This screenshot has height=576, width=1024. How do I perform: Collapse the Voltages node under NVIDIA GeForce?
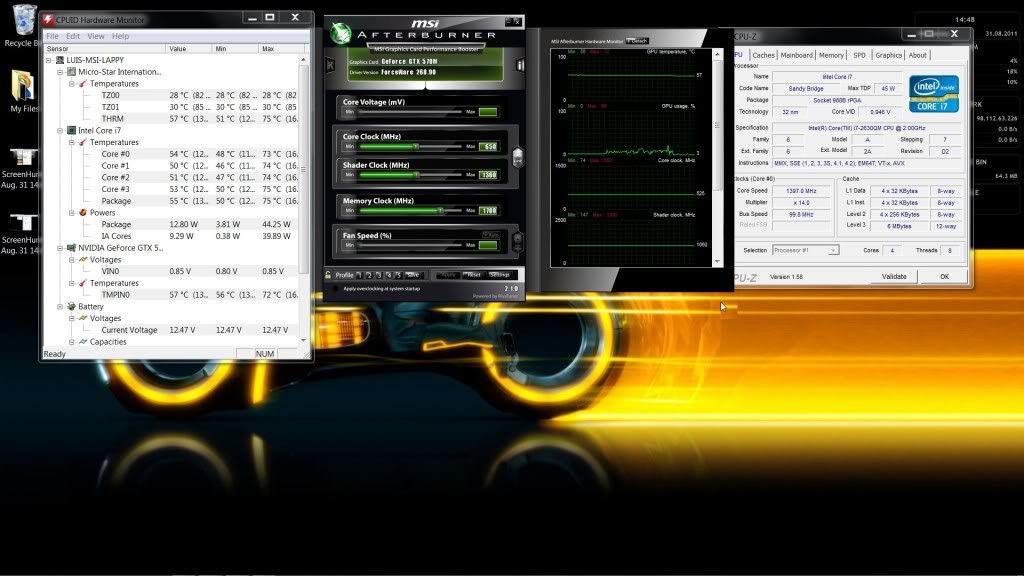[72, 260]
